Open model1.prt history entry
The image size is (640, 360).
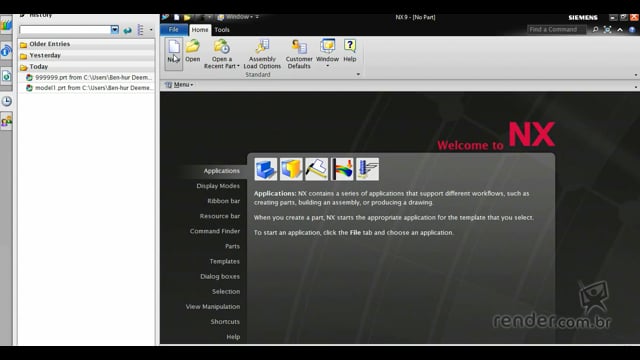tap(89, 88)
